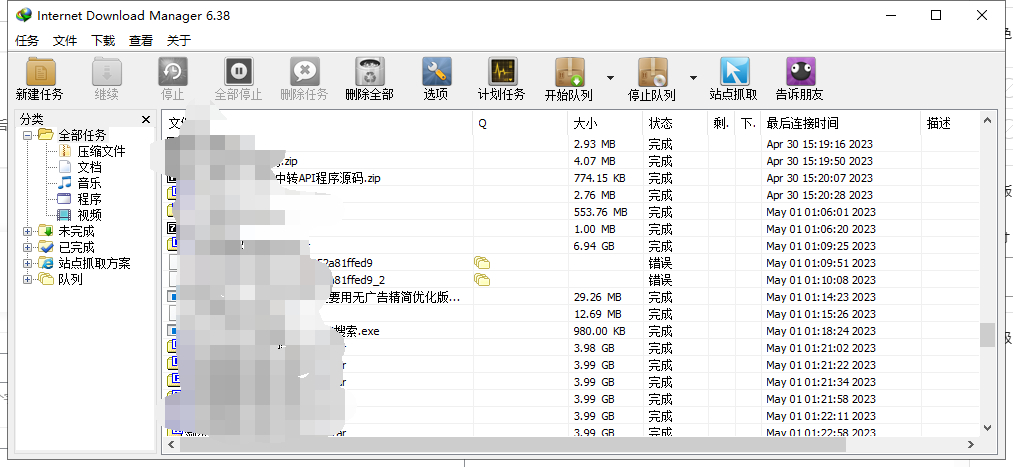Select the 音乐 category in tree
1013x467 pixels.
point(89,183)
